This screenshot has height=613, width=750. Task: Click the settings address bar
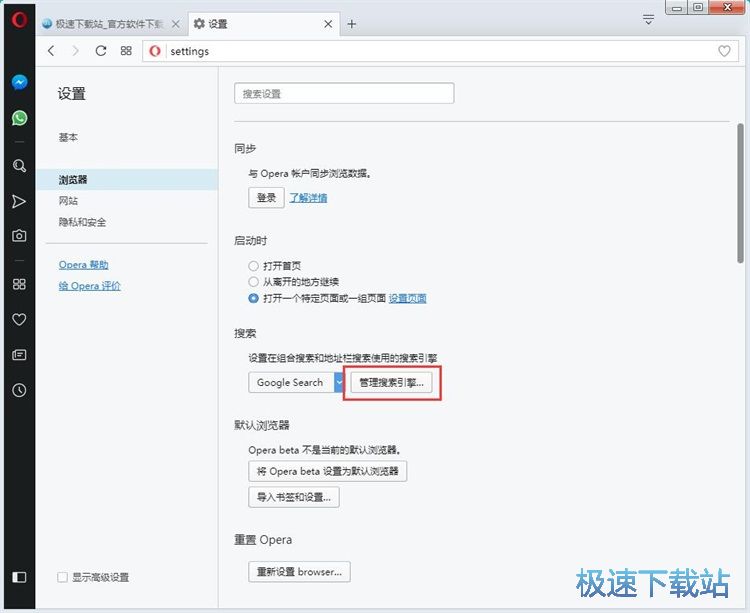tap(440, 51)
